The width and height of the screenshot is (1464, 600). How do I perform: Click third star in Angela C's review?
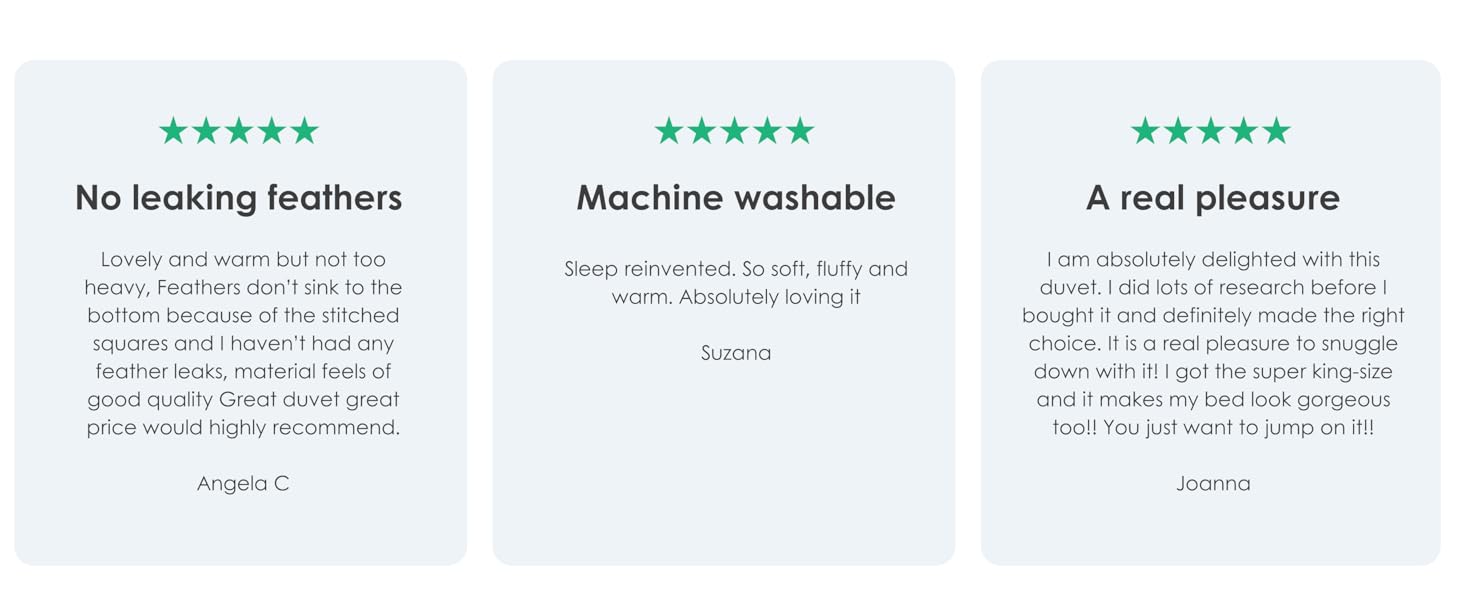point(239,131)
